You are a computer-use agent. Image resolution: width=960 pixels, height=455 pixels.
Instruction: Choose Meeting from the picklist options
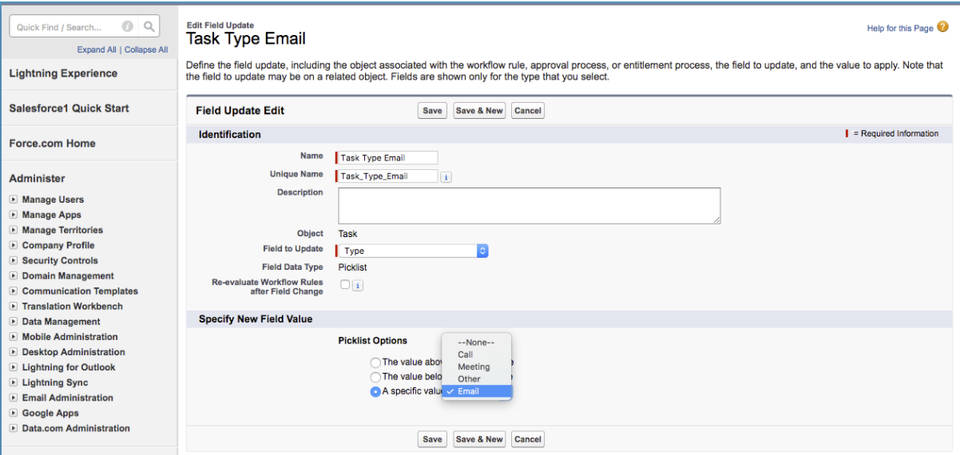(474, 367)
